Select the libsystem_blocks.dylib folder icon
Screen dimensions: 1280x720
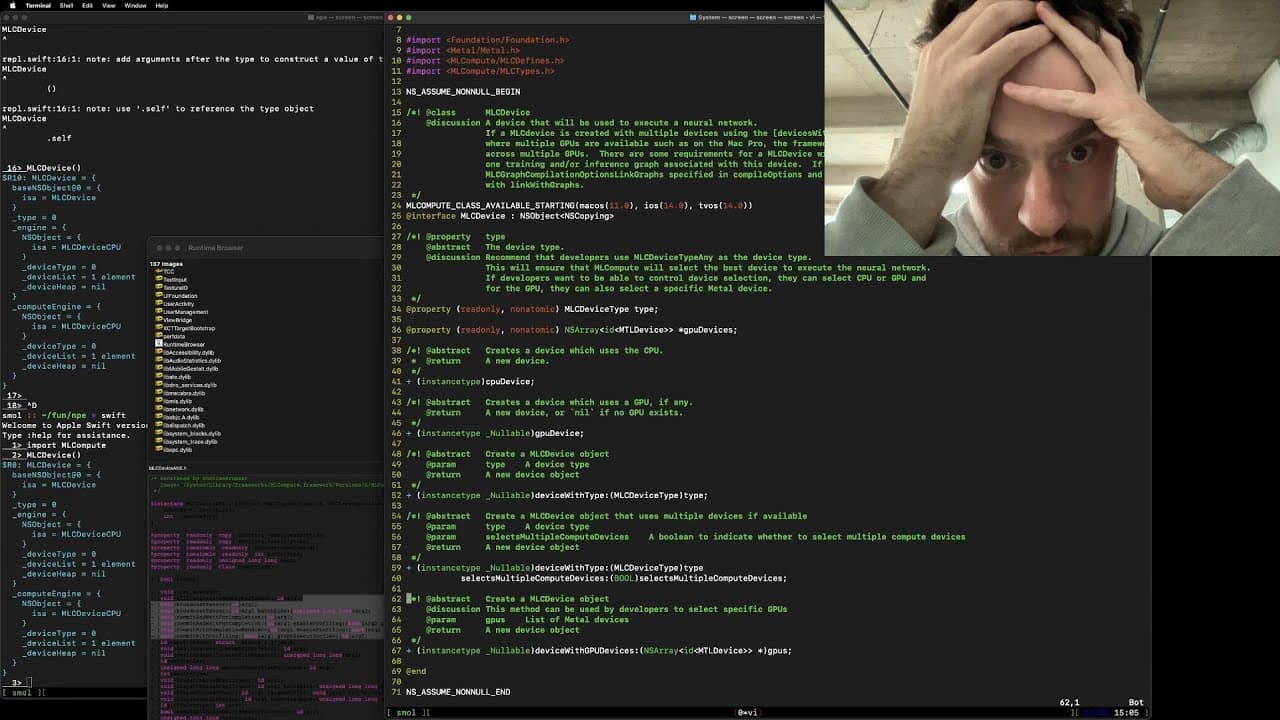point(159,433)
